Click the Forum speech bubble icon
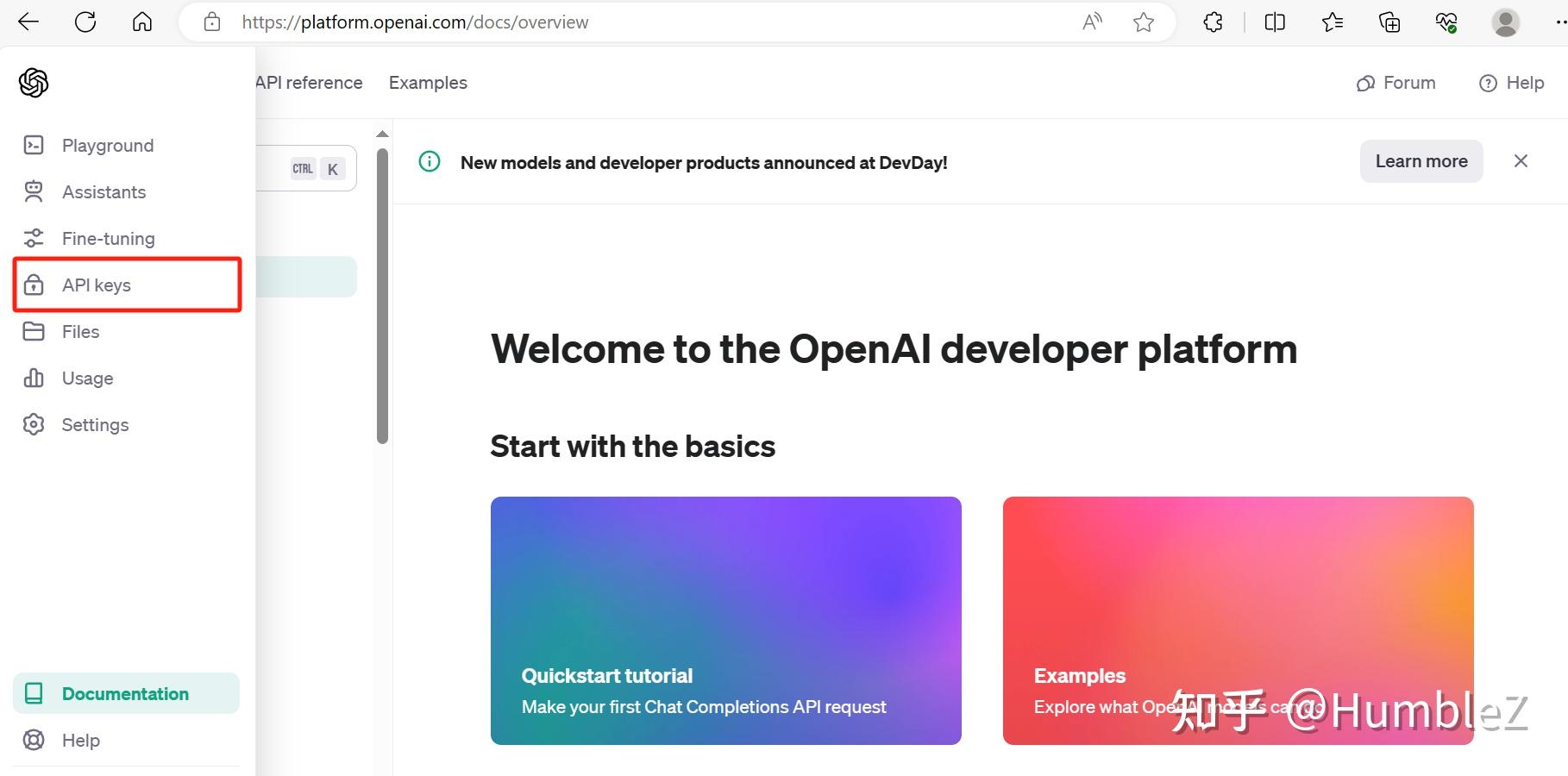 [1364, 83]
